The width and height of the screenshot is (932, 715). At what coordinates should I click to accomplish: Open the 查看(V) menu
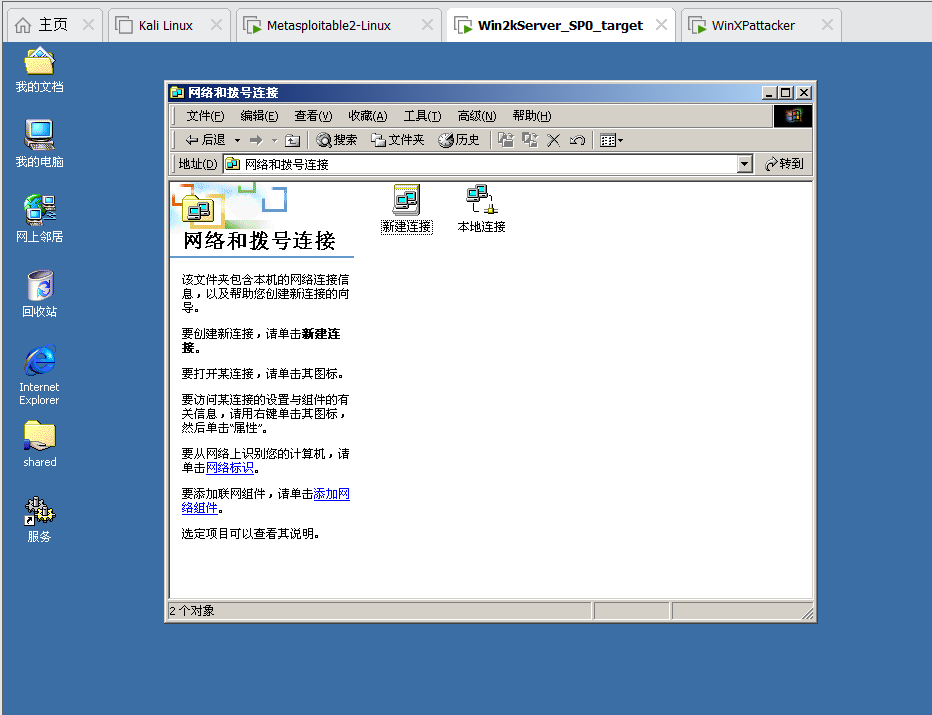coord(313,116)
